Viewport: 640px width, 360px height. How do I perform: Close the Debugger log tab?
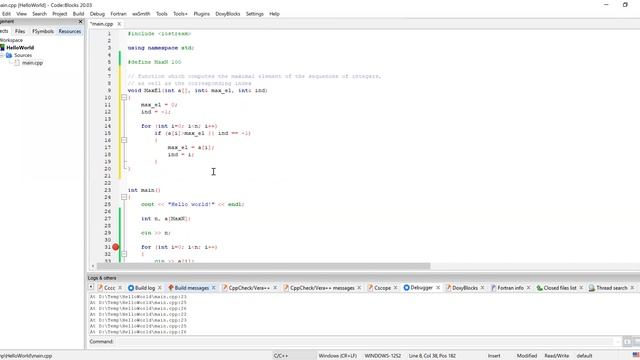tap(438, 288)
